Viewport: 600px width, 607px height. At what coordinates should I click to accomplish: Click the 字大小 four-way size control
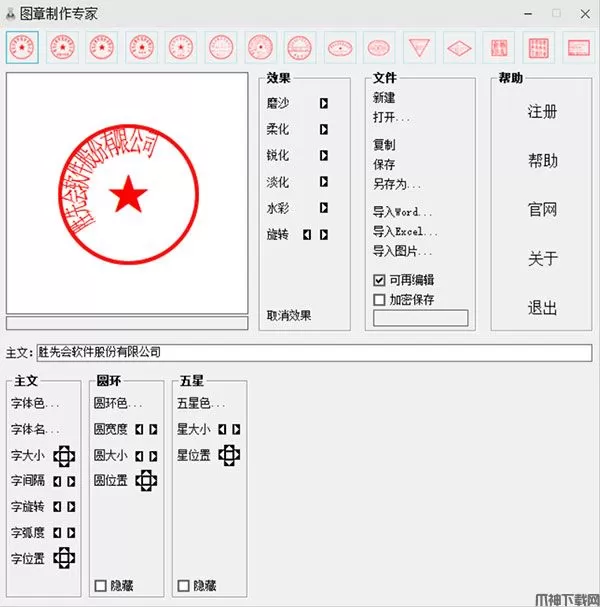point(64,456)
